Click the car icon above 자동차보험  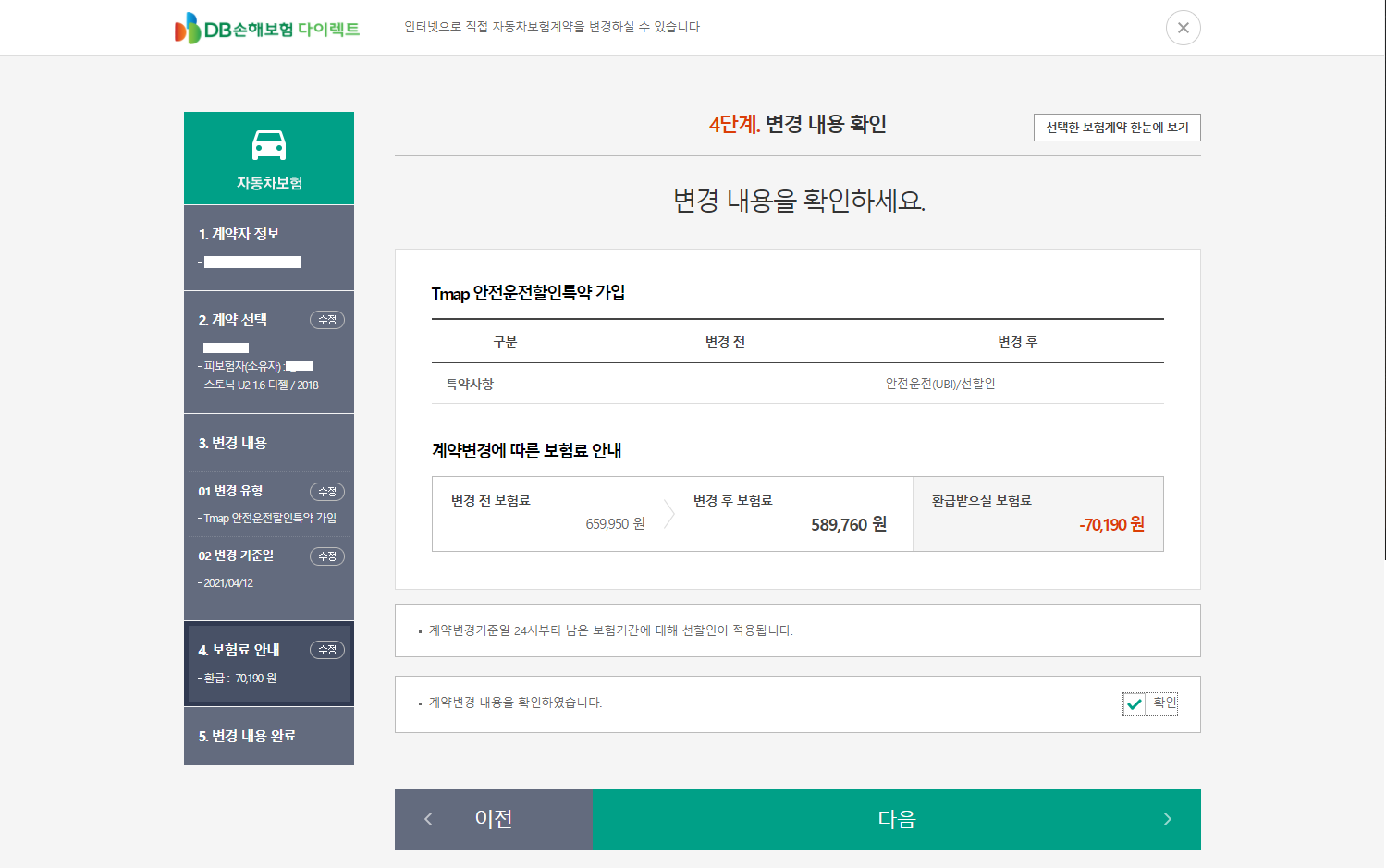click(269, 145)
